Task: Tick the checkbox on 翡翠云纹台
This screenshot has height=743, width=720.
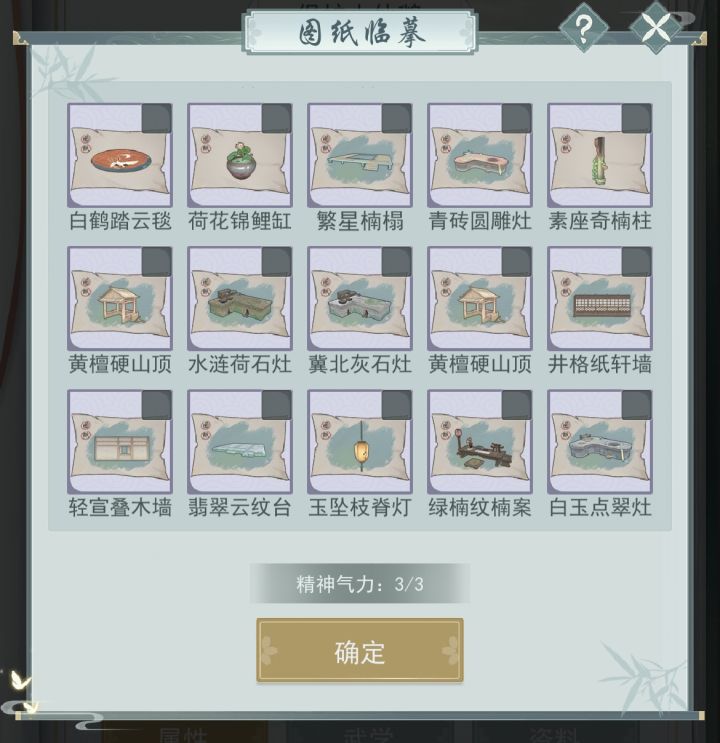Action: pos(277,405)
